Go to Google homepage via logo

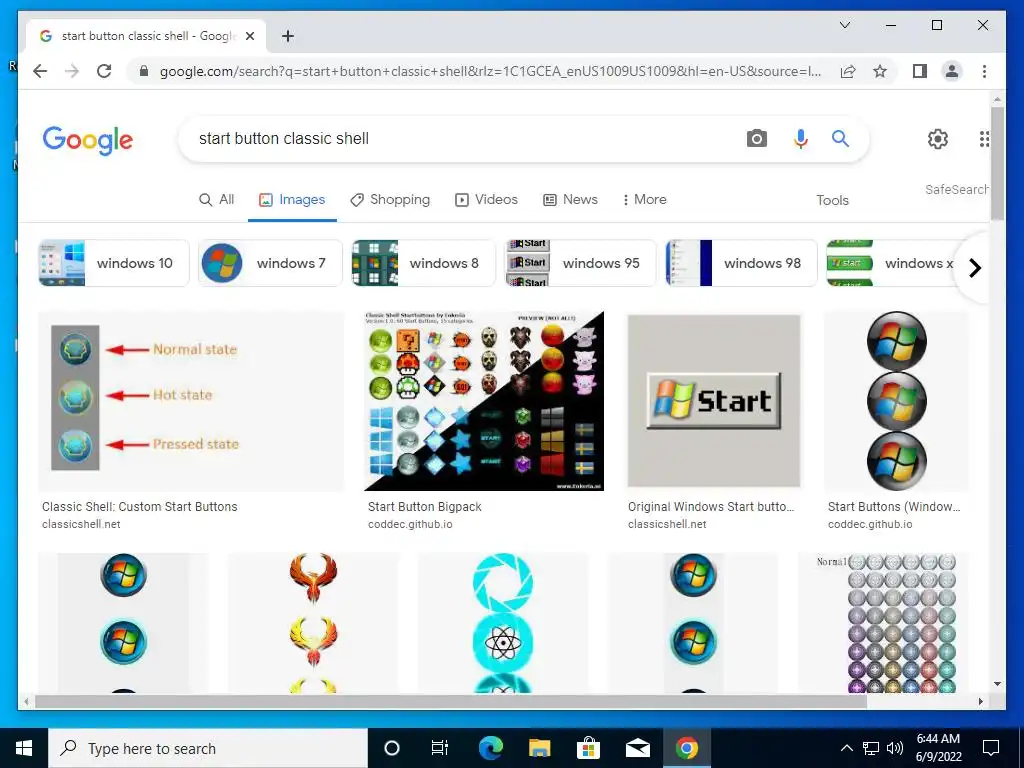click(x=88, y=140)
